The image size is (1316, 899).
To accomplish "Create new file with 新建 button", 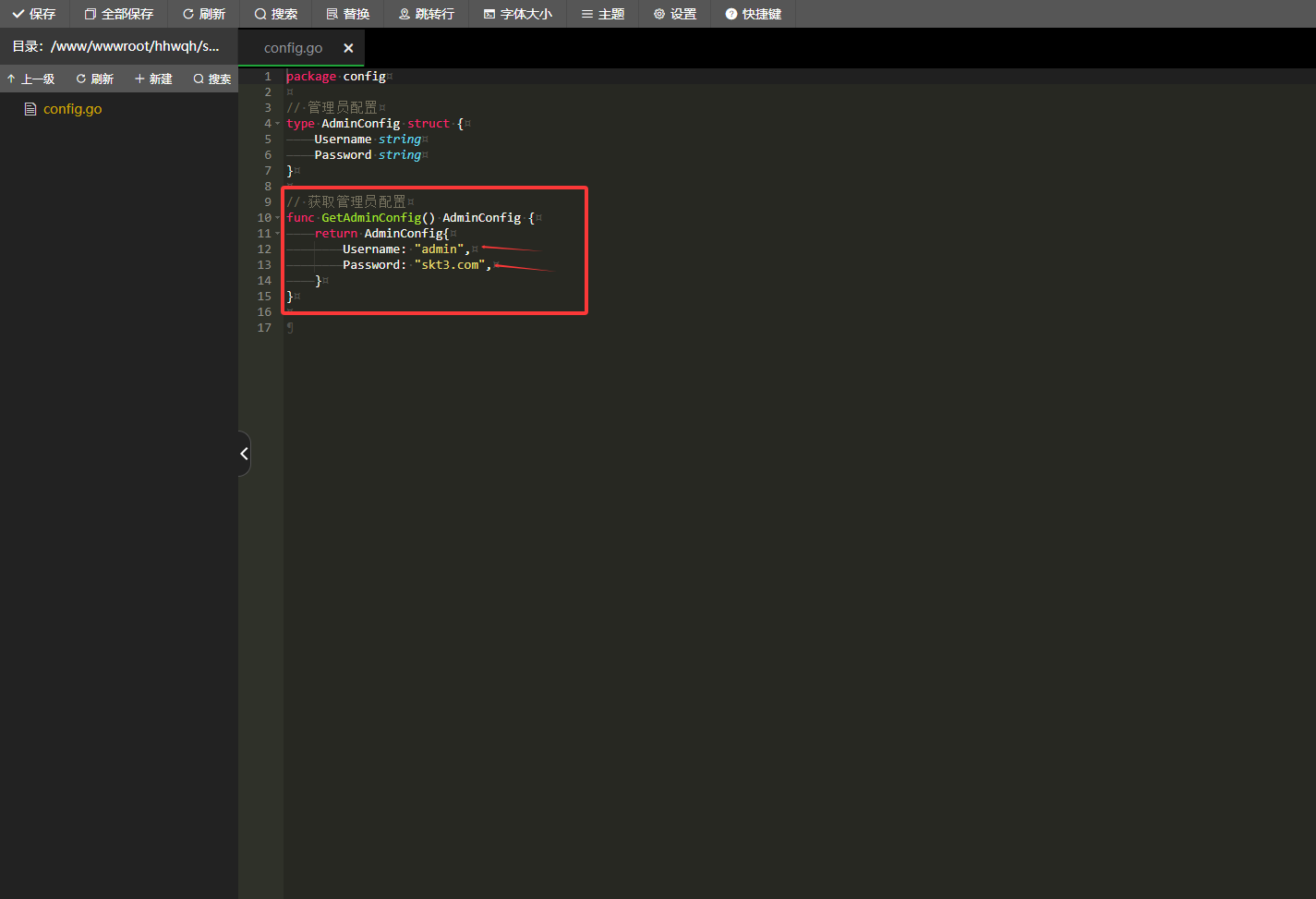I will [x=154, y=79].
